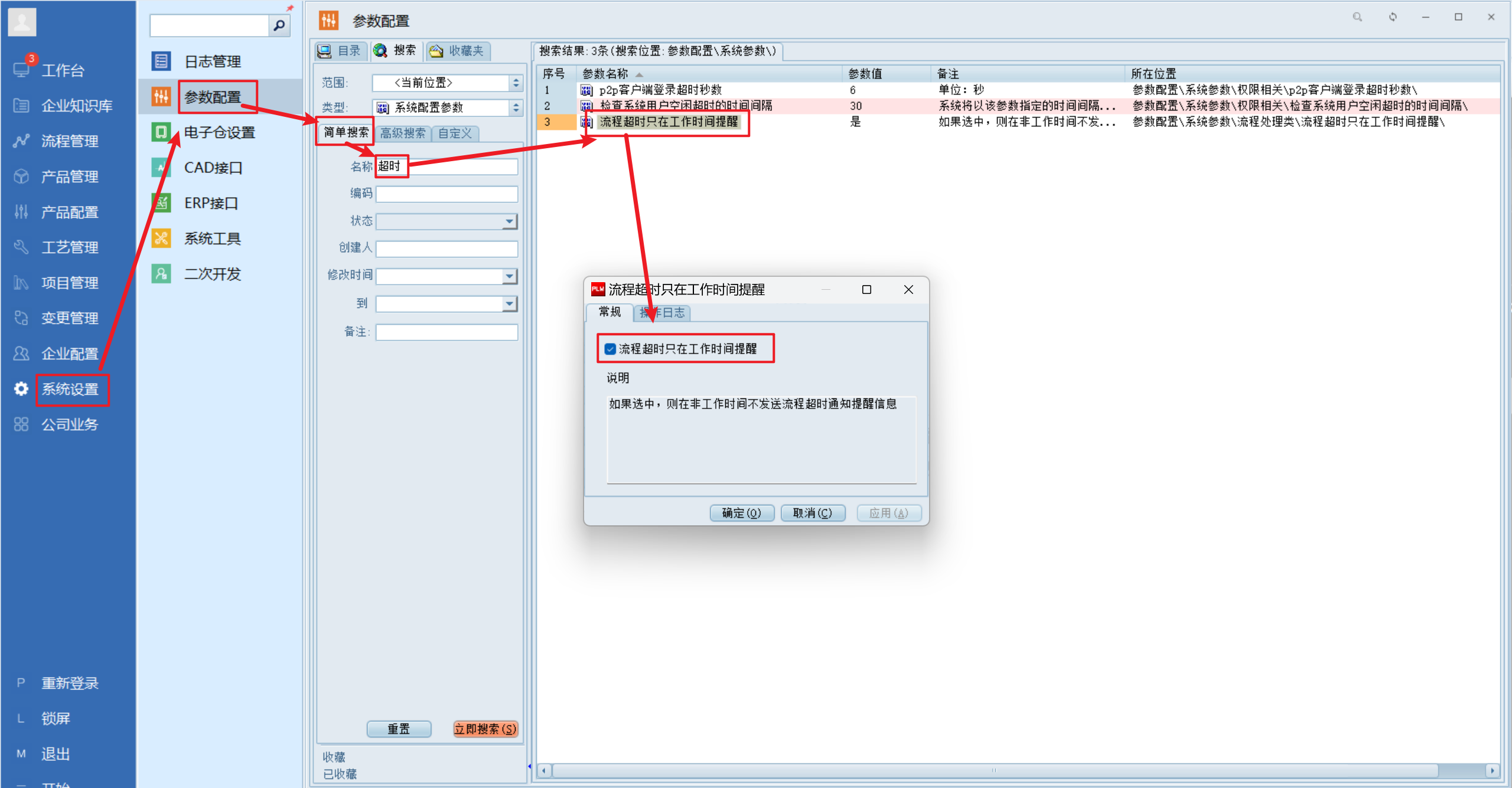Click the title bar refresh icon
Image resolution: width=1512 pixels, height=788 pixels.
tap(1393, 17)
